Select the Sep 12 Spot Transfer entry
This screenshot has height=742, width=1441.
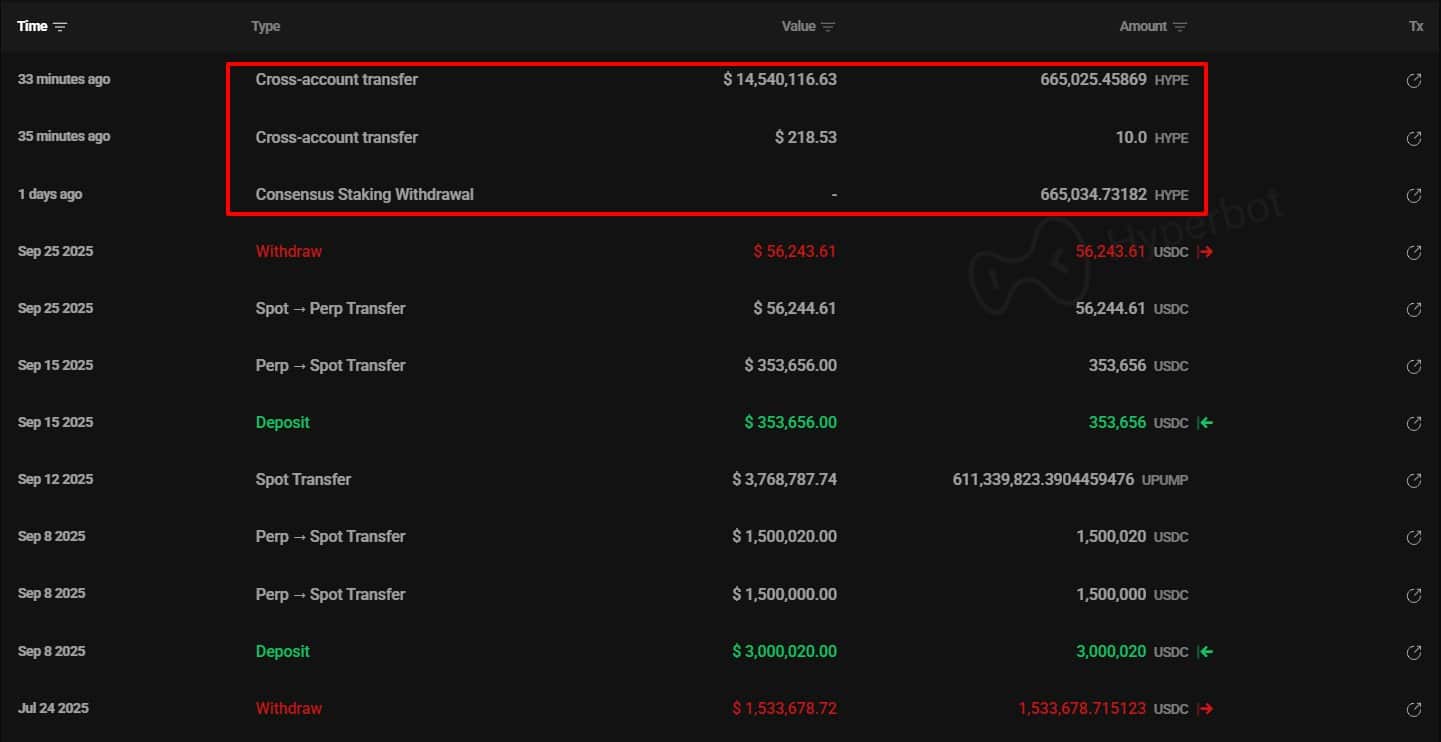pos(304,480)
